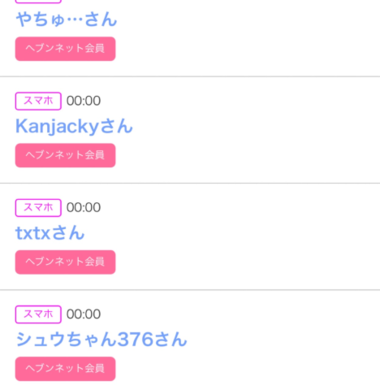Open Kanjackyさん's profile link
380x390 pixels.
(74, 126)
